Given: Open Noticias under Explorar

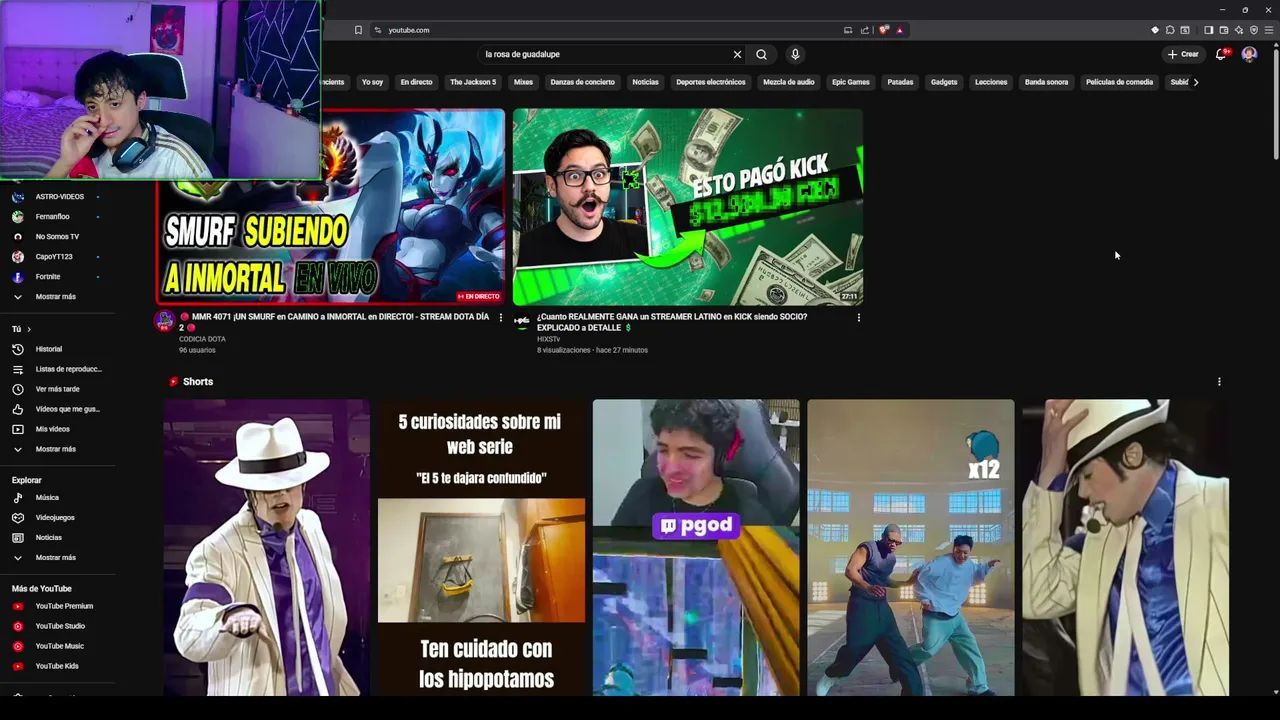Looking at the screenshot, I should (57, 537).
